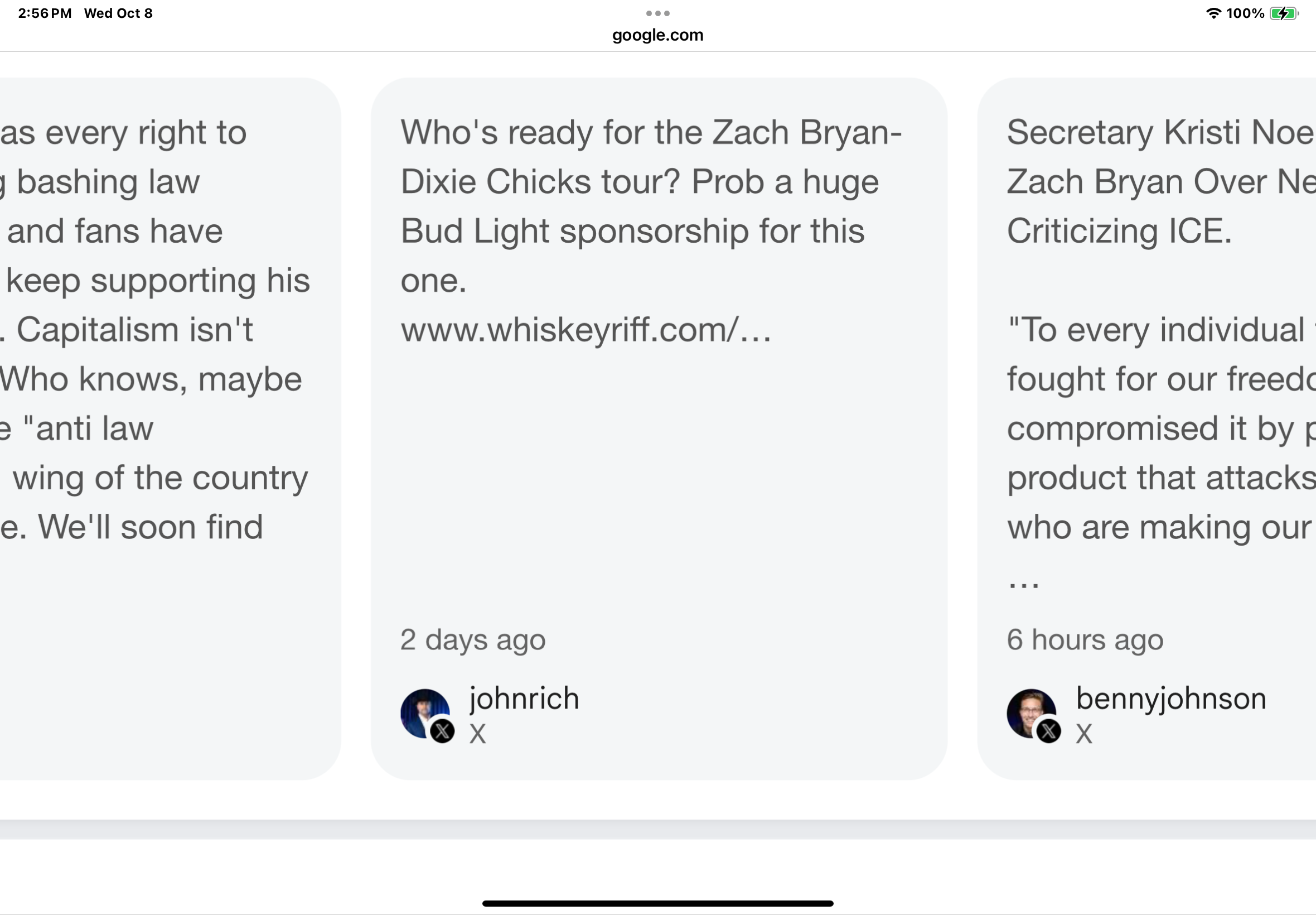Tap the Wi-Fi status icon
Image resolution: width=1316 pixels, height=915 pixels.
click(x=1212, y=13)
